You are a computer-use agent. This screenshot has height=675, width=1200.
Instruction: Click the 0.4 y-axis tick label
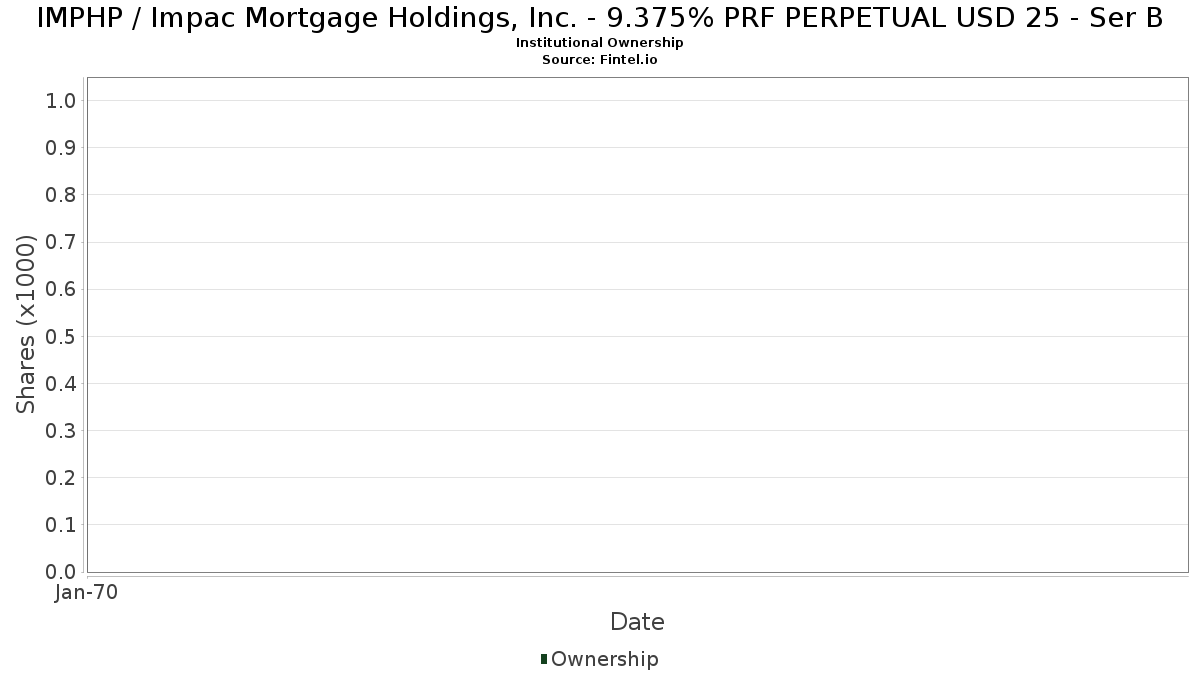(x=61, y=383)
